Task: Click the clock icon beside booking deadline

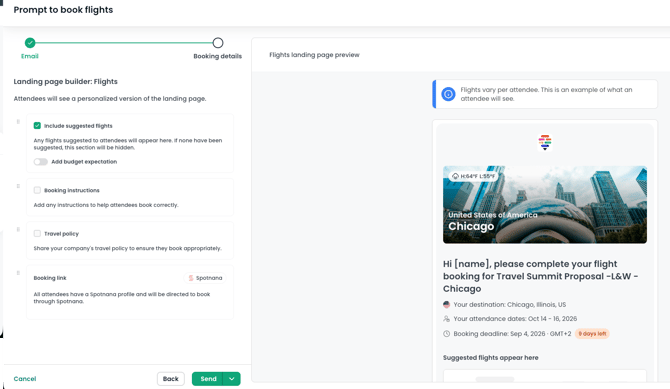Action: click(x=447, y=334)
